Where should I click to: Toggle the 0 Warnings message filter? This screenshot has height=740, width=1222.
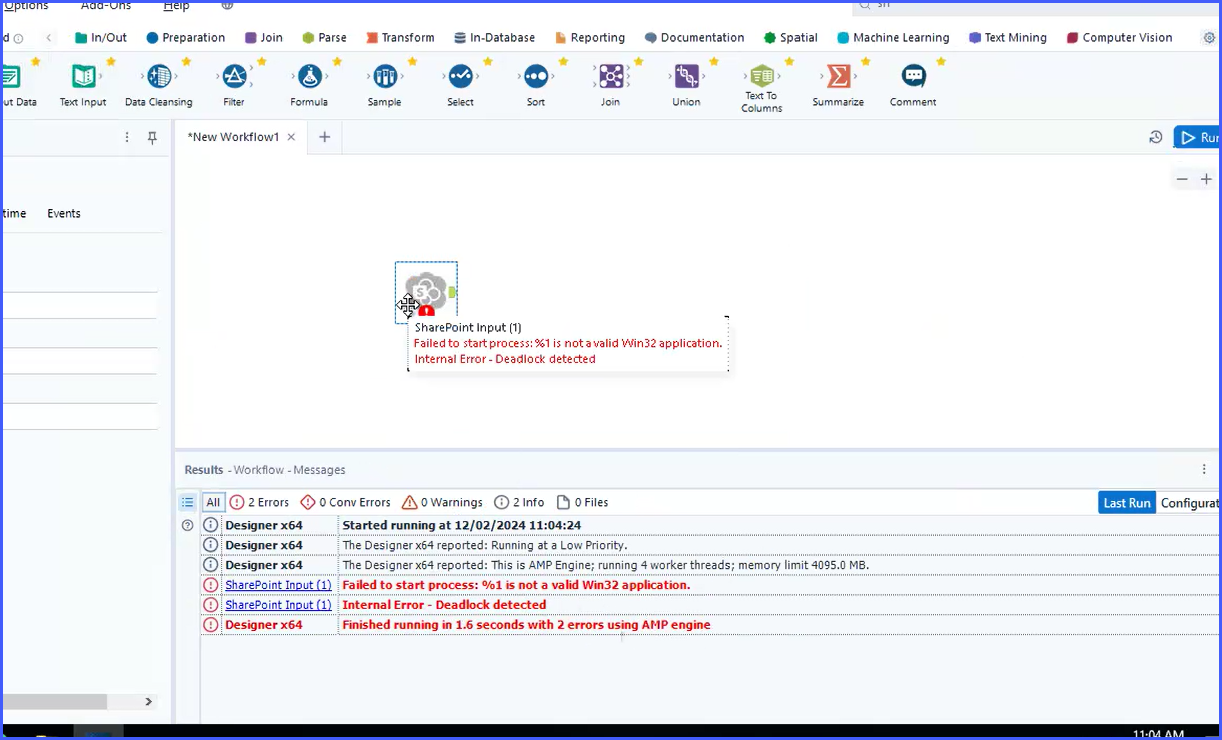tap(442, 503)
